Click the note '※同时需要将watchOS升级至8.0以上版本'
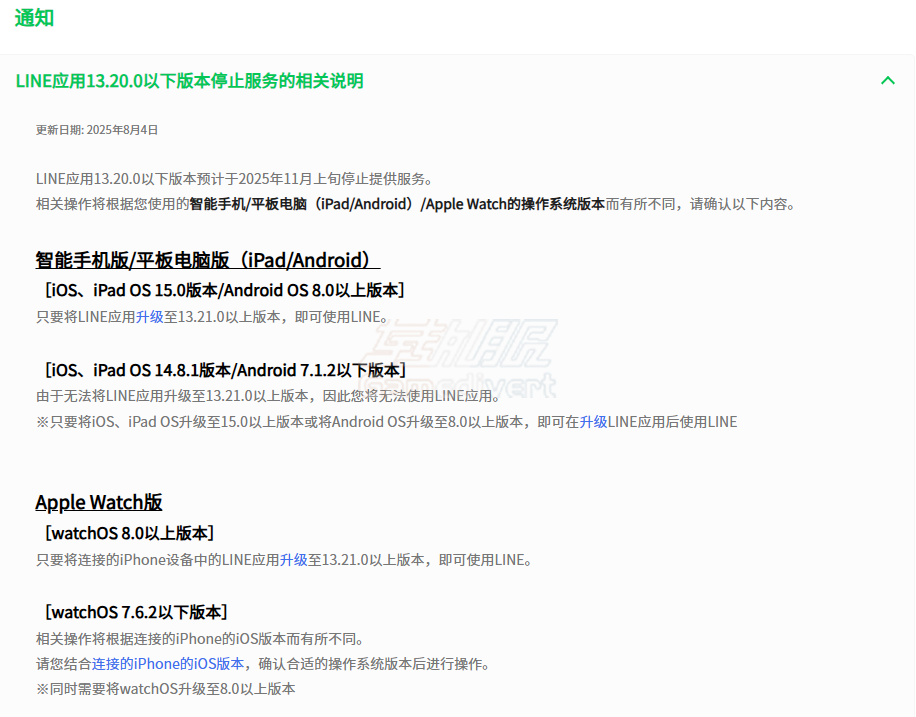 point(165,689)
